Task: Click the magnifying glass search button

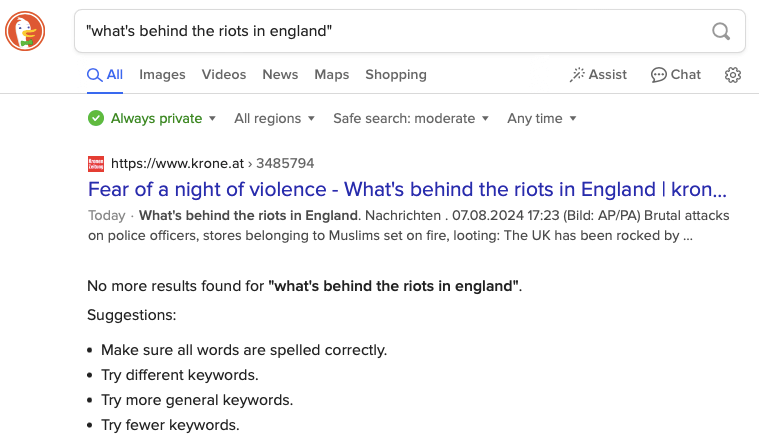Action: 720,31
